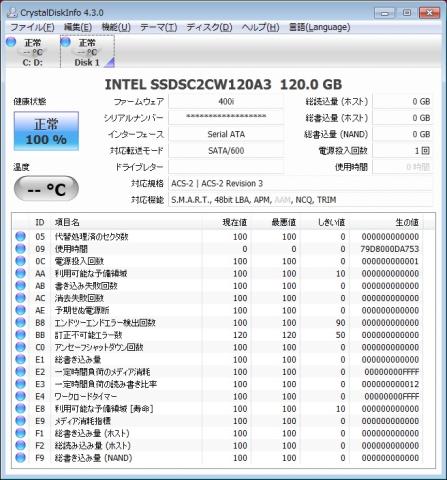This screenshot has height=480, width=447.
Task: Open the 言語(Language) menu
Action: point(319,27)
